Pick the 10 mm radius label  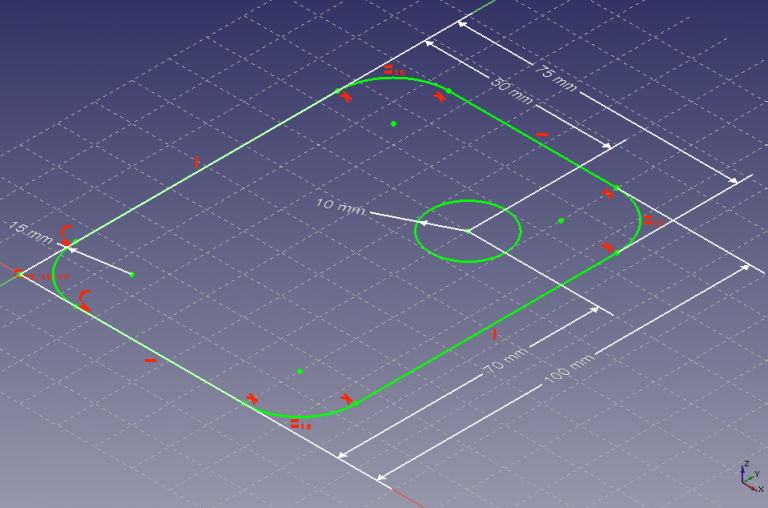340,206
